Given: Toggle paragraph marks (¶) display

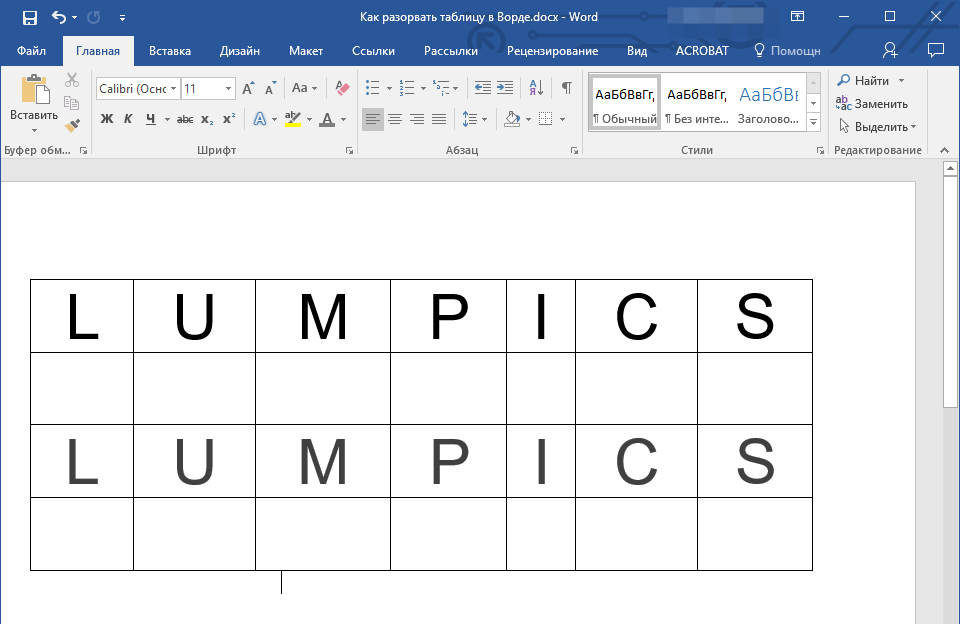Looking at the screenshot, I should pos(566,88).
